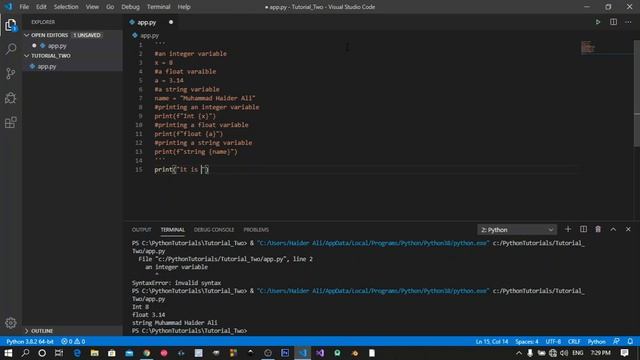Switch to the DEBUG CONSOLE tab

[x=214, y=230]
